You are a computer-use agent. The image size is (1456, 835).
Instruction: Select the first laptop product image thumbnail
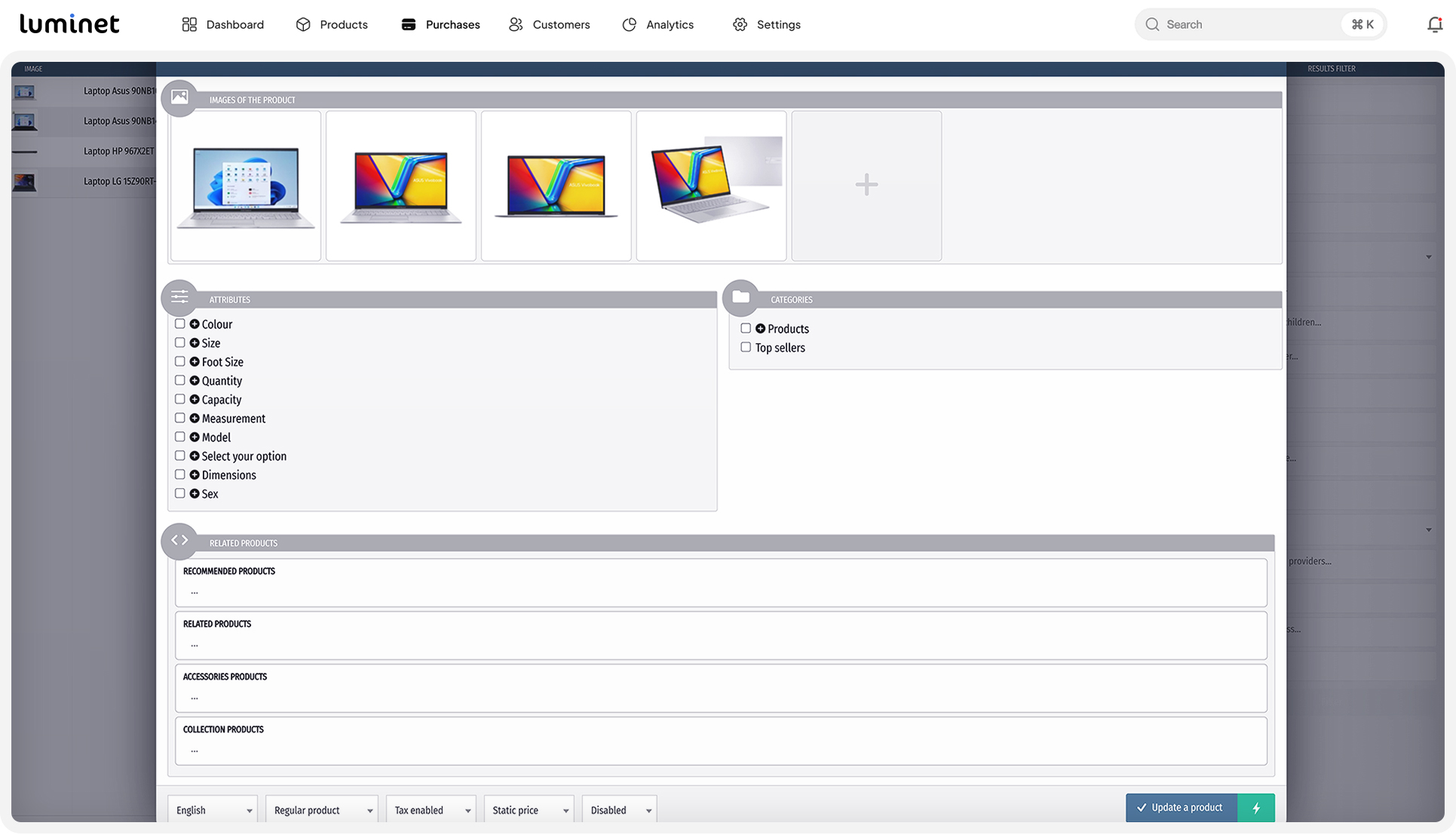point(246,186)
